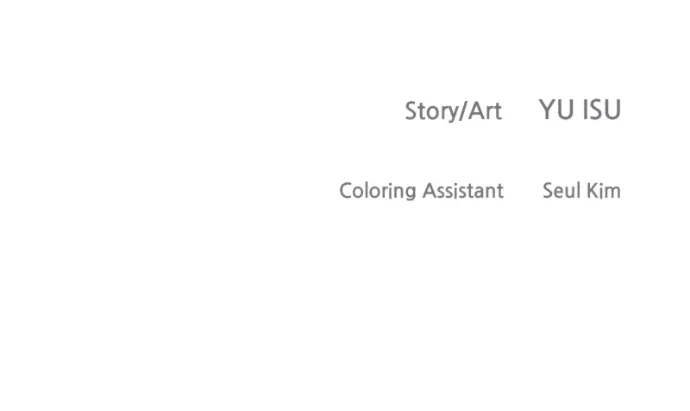Click the capital "C" of Coloring

click(x=347, y=190)
